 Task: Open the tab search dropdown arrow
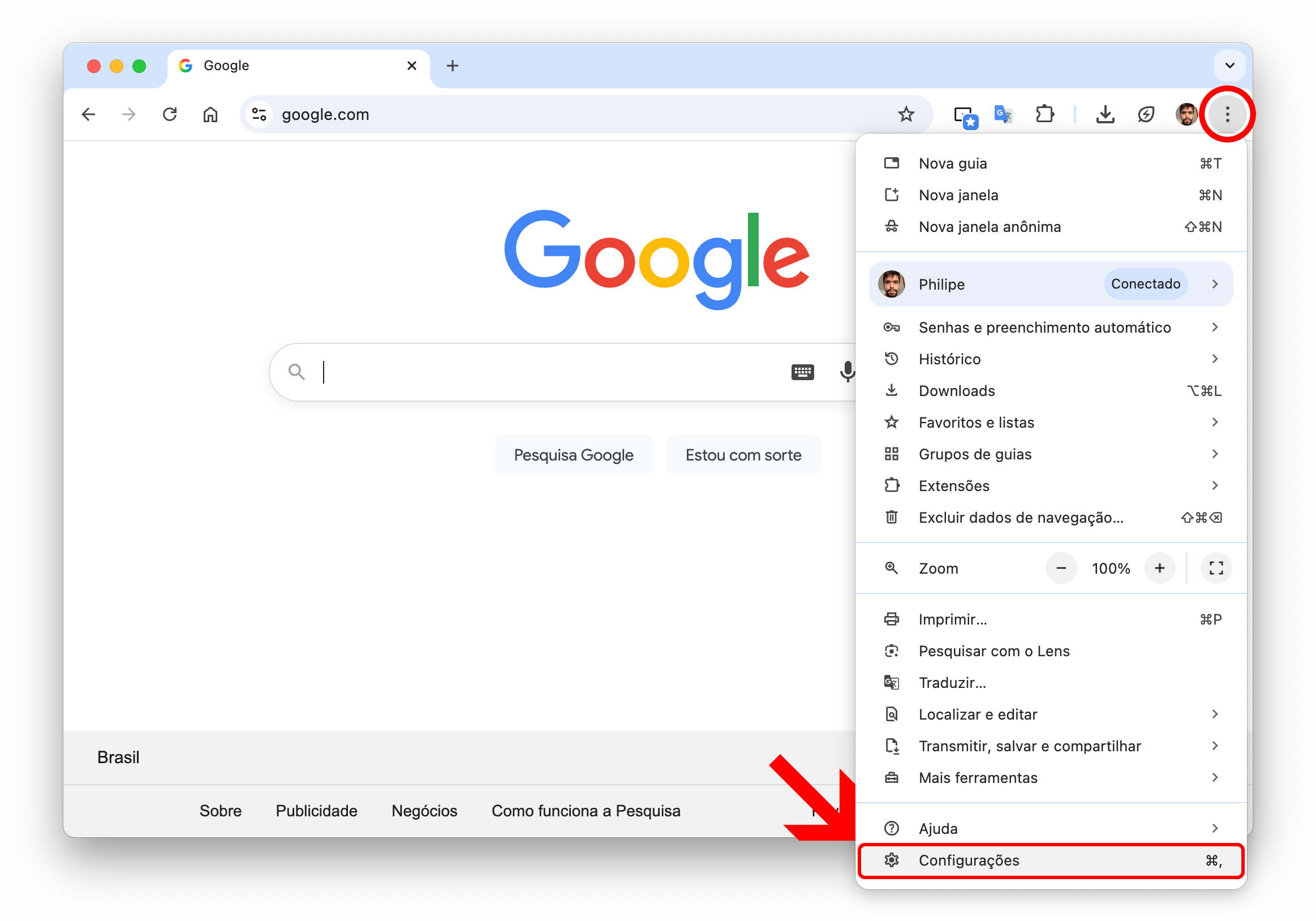point(1229,65)
